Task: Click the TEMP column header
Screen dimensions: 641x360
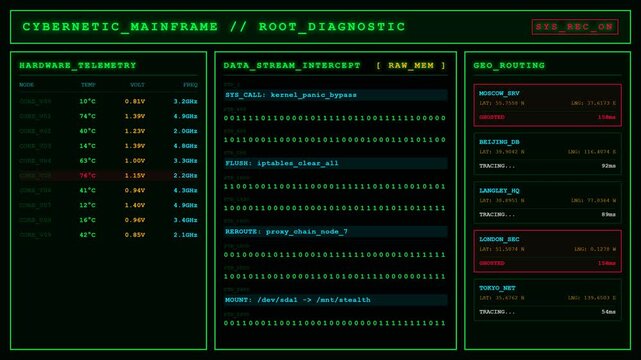Action: pos(88,85)
